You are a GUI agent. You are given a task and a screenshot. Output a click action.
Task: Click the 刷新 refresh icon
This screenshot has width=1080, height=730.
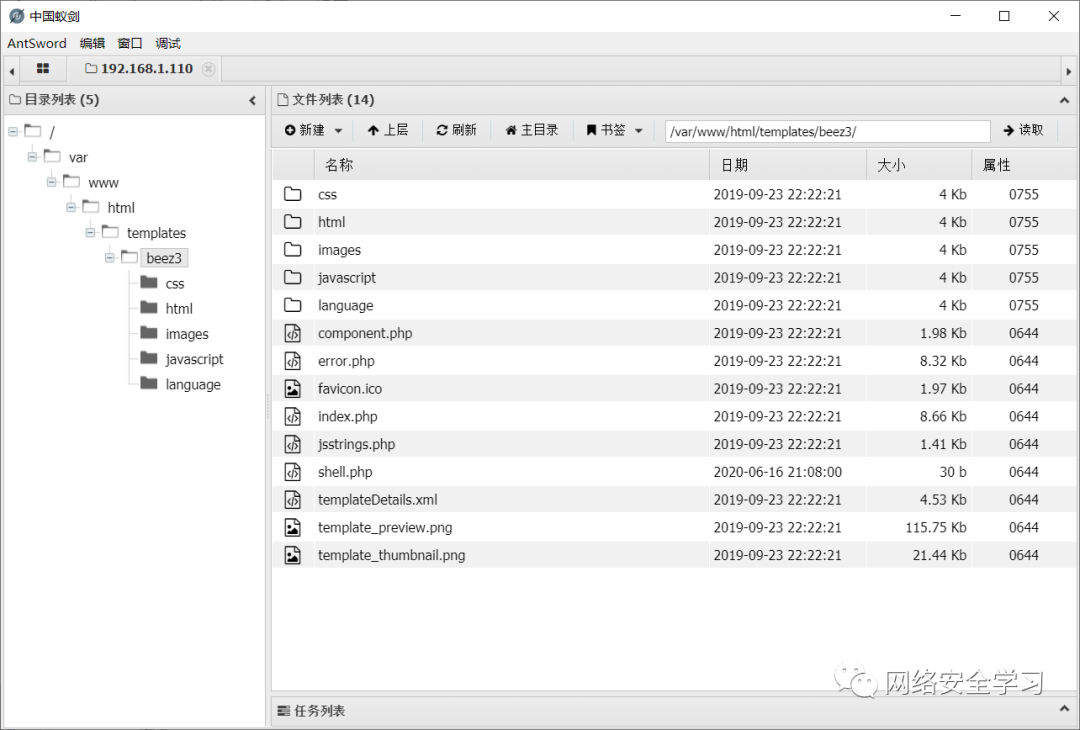[x=441, y=130]
